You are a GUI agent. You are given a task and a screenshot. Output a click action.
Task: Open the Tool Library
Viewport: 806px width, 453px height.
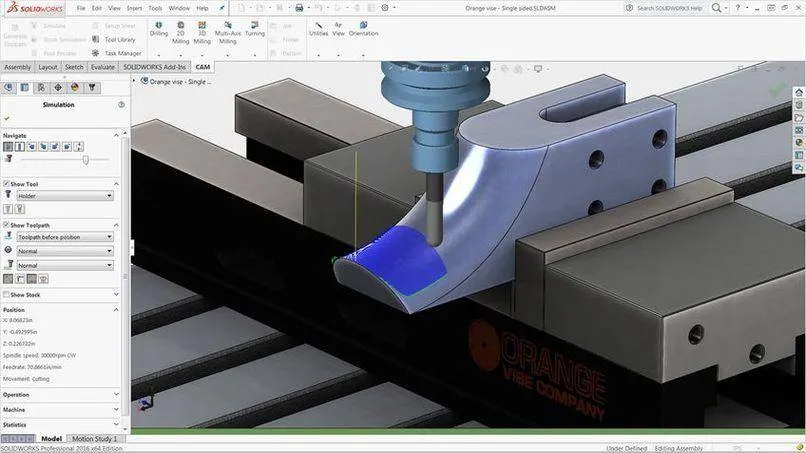[114, 40]
